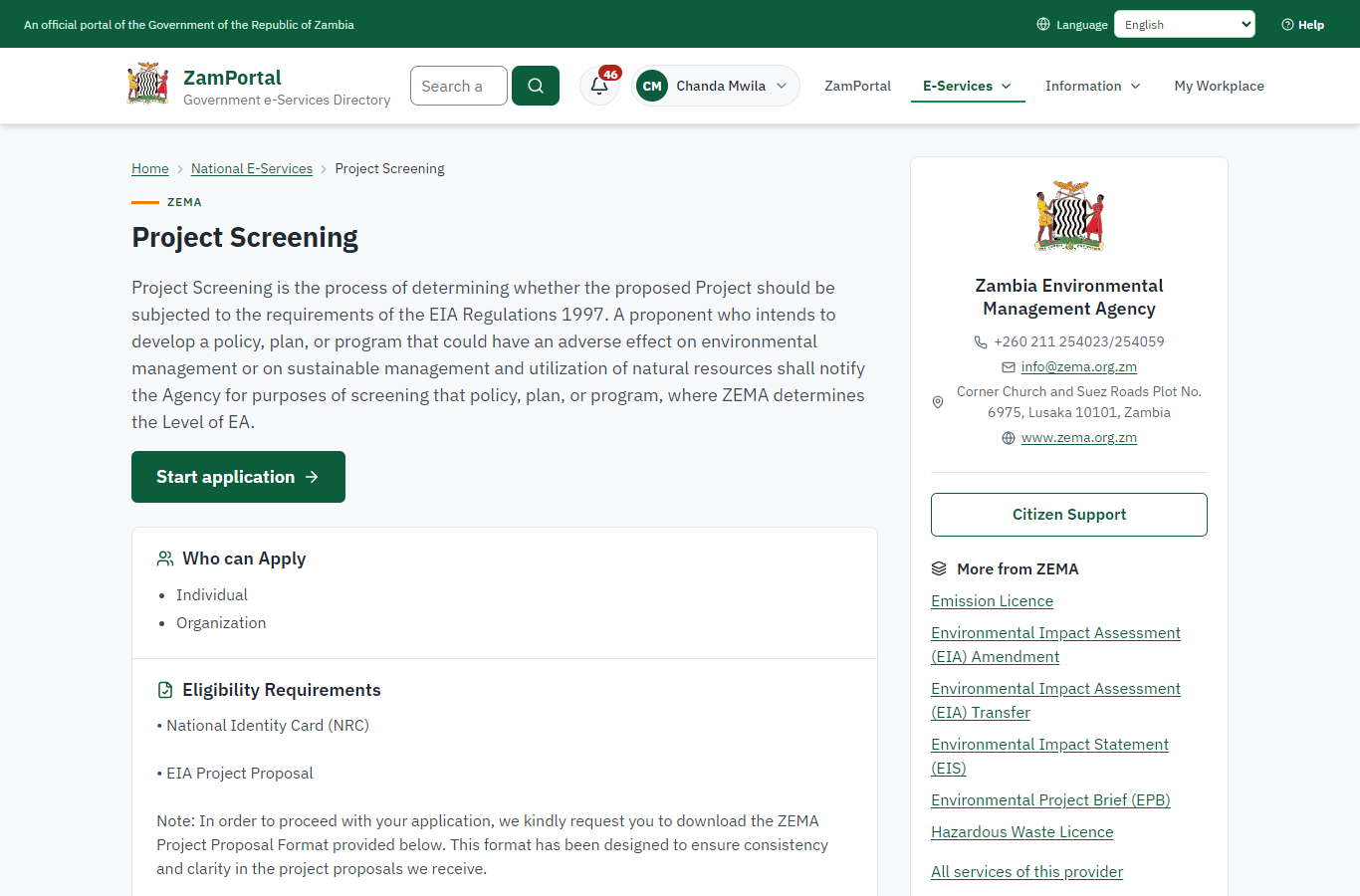
Task: Click the Help link in top bar
Action: pyautogui.click(x=1302, y=24)
